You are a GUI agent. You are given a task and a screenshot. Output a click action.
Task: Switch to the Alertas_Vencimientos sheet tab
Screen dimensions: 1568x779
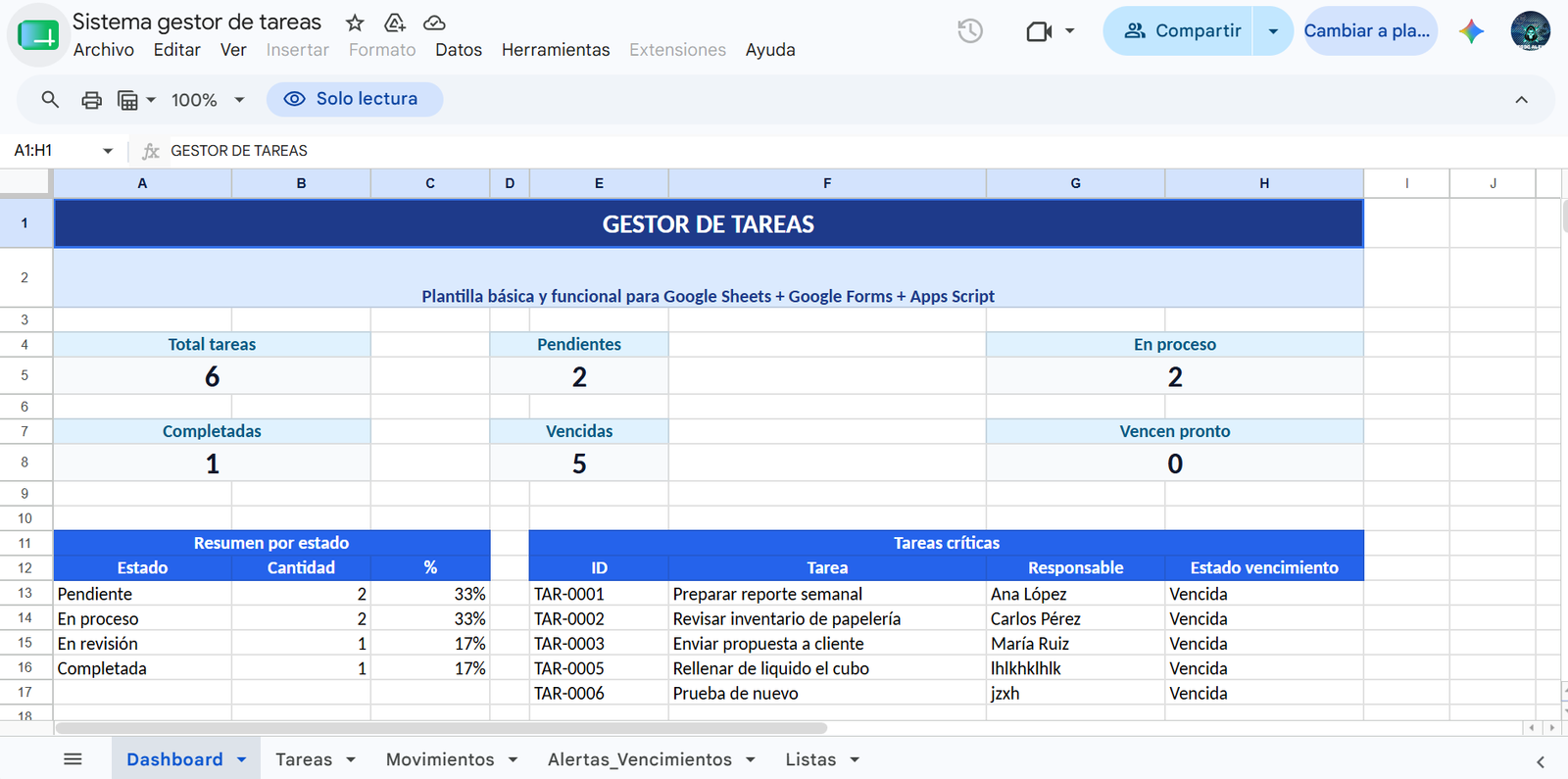coord(640,759)
